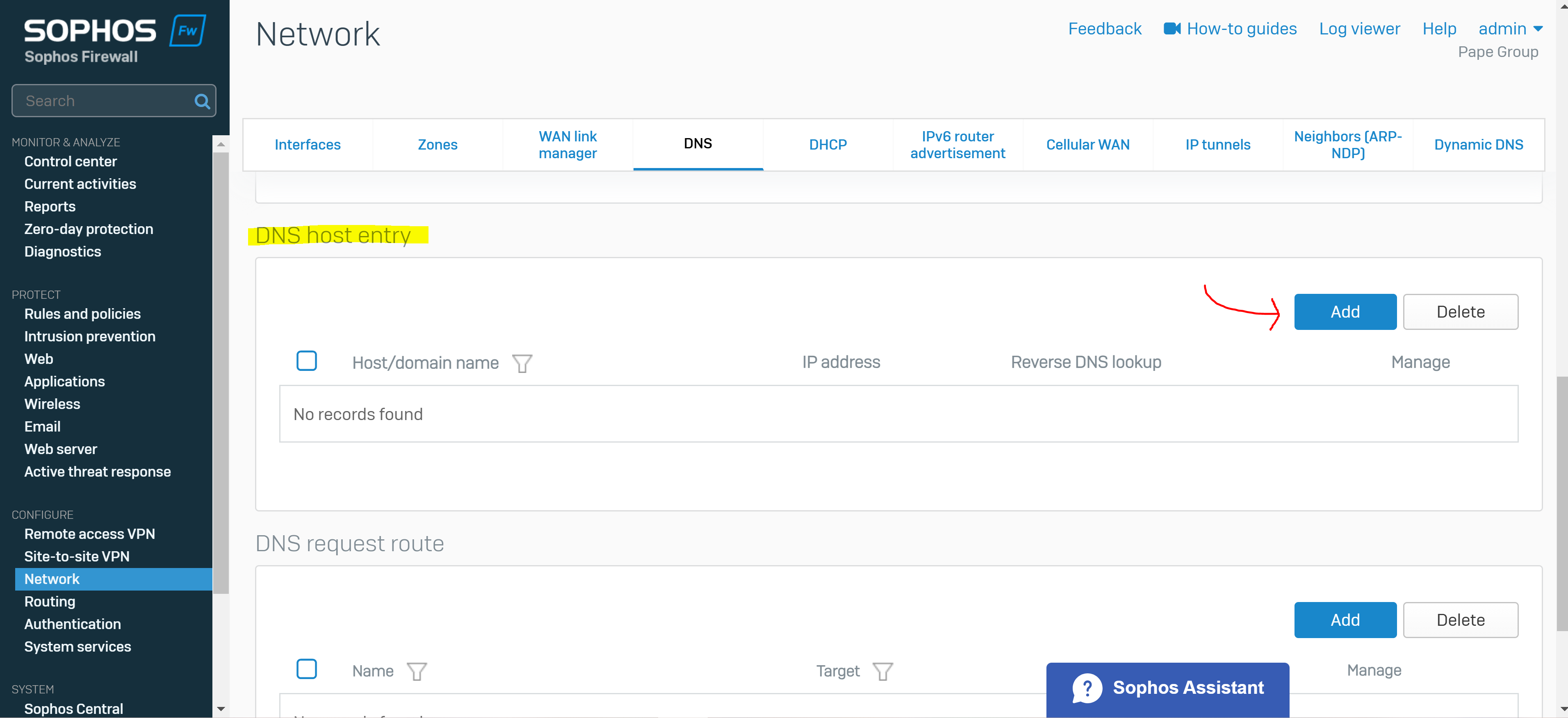Viewport: 1568px width, 718px height.
Task: Filter the Name column in DNS request route
Action: [x=416, y=671]
